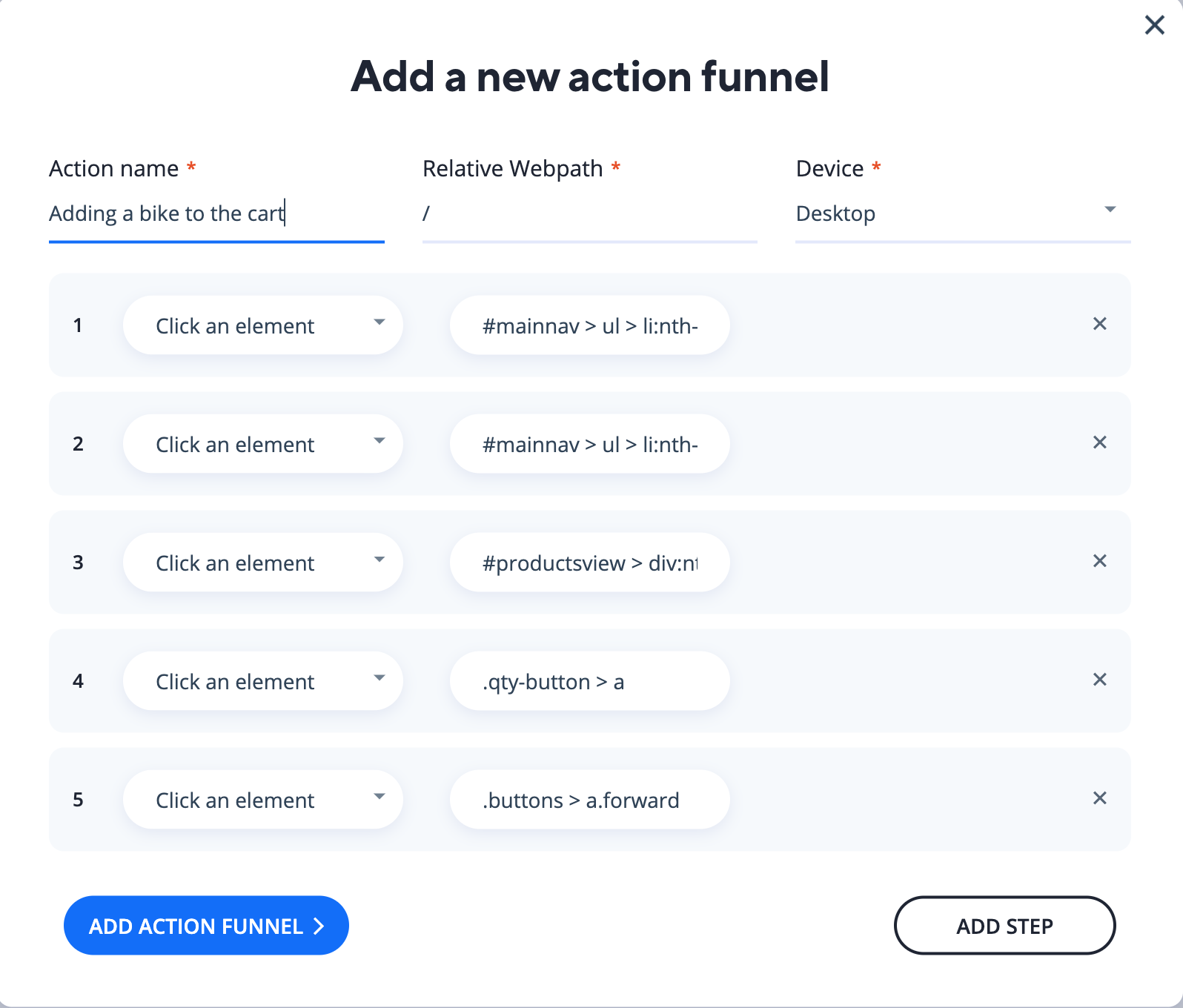Focus the Action name input field
1183x1008 pixels.
216,213
